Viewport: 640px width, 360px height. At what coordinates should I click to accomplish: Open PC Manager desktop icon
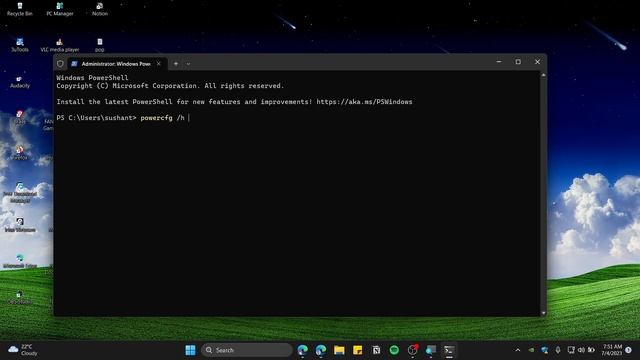click(60, 9)
